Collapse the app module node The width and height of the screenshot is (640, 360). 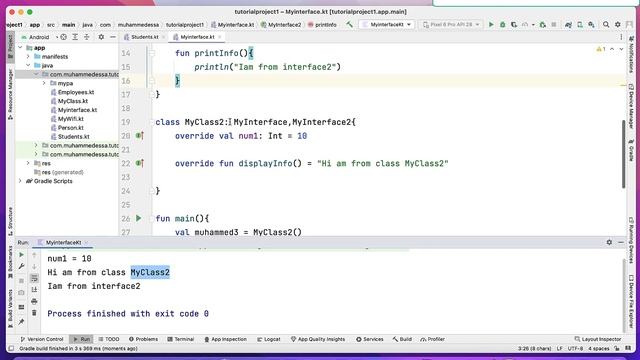[20, 48]
